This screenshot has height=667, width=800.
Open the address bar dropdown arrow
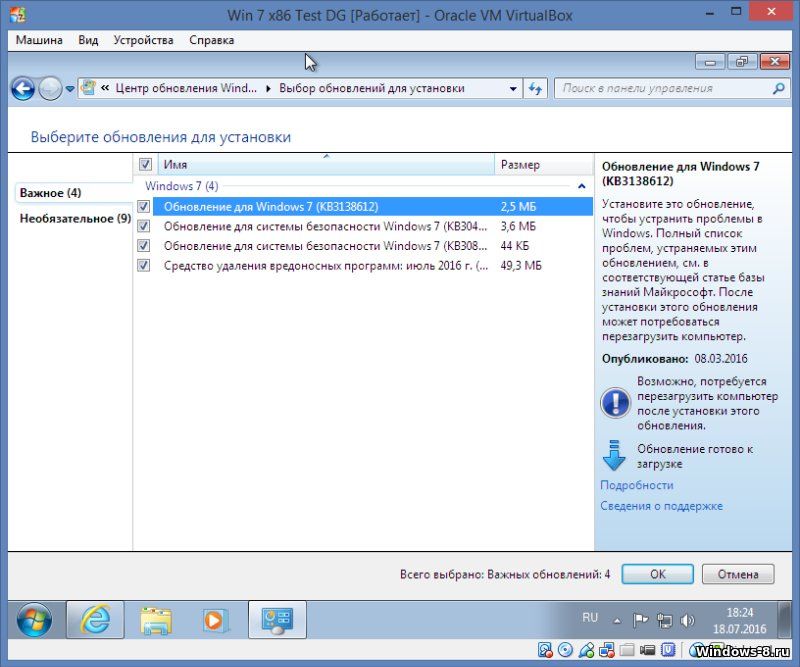point(513,89)
